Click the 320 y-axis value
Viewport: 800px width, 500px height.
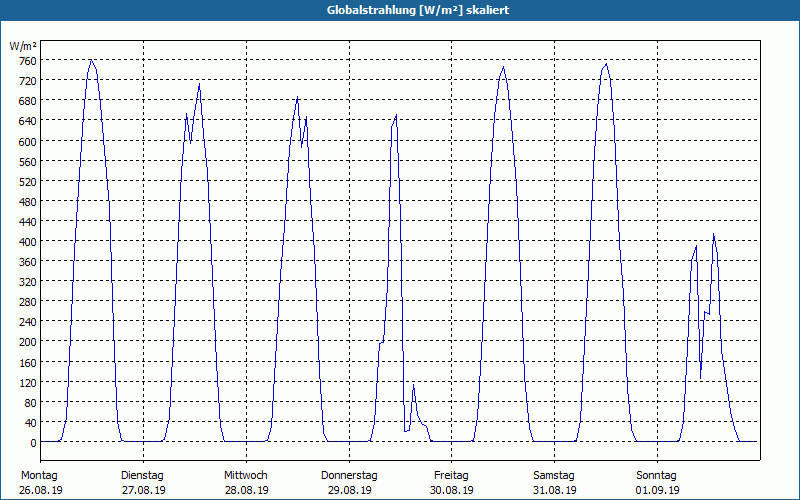click(28, 282)
